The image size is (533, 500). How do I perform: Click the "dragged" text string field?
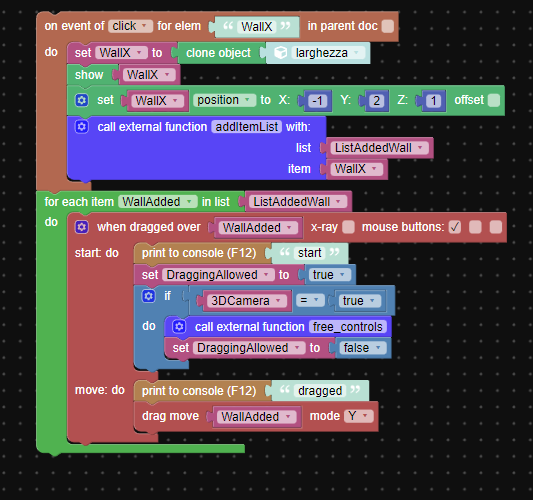pyautogui.click(x=320, y=391)
